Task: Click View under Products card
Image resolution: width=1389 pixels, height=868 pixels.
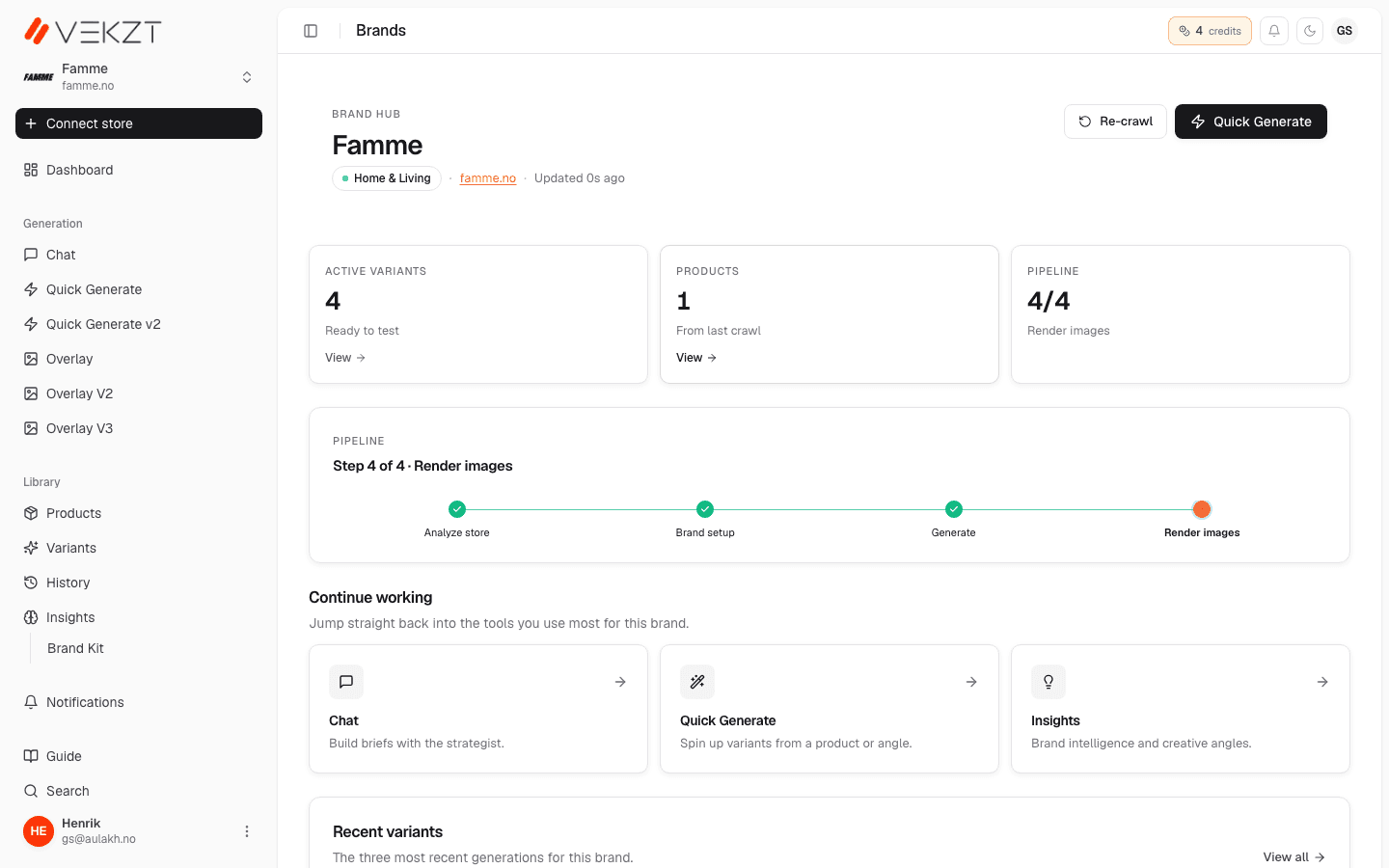Action: point(696,358)
